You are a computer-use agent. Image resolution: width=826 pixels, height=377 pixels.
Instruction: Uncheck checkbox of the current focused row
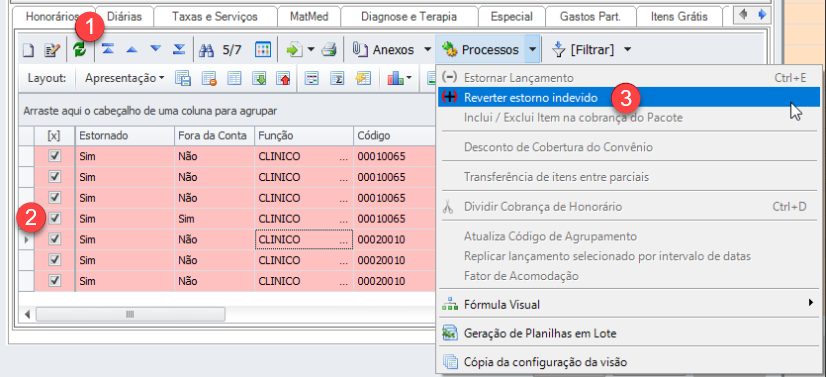[x=55, y=239]
